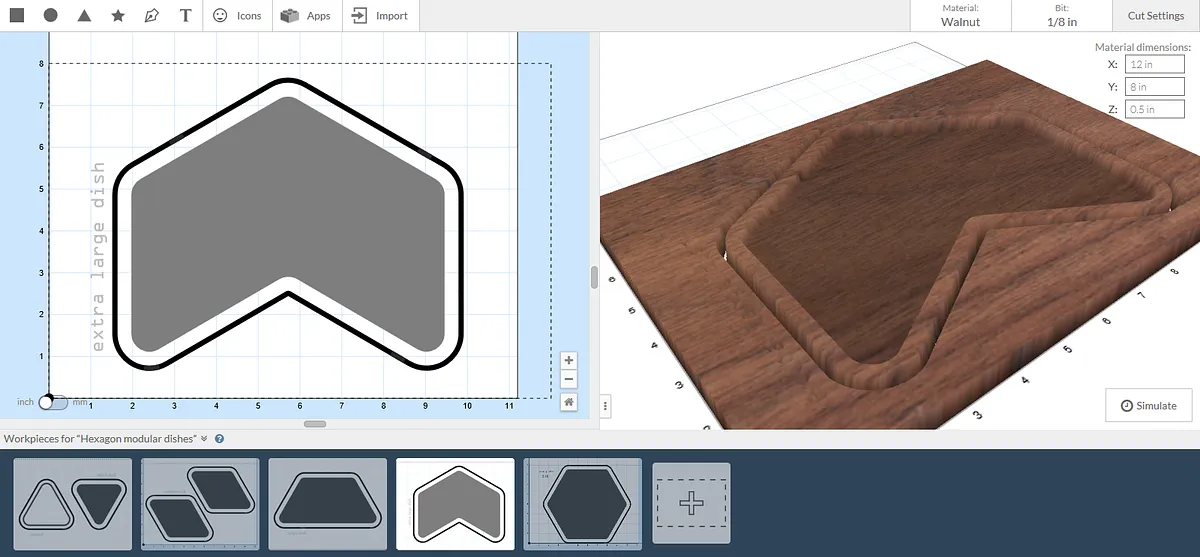Select the circle shape tool
1200x557 pixels.
[x=51, y=16]
